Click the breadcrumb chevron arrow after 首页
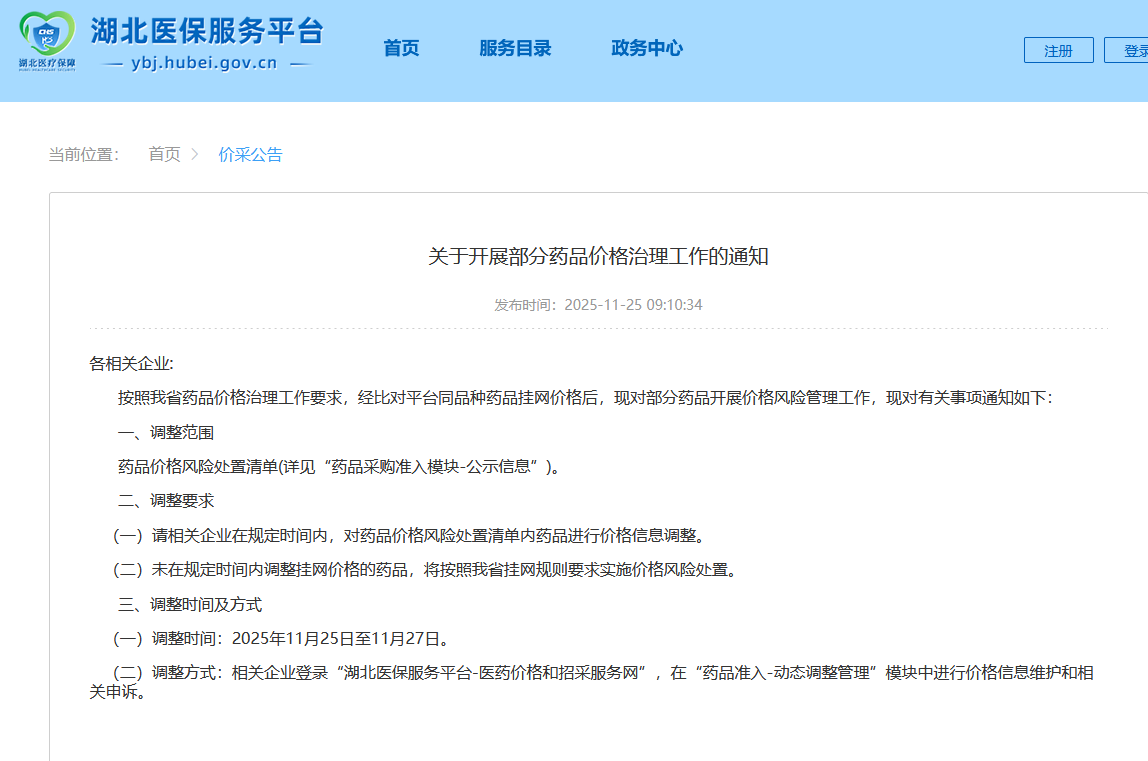 tap(195, 154)
